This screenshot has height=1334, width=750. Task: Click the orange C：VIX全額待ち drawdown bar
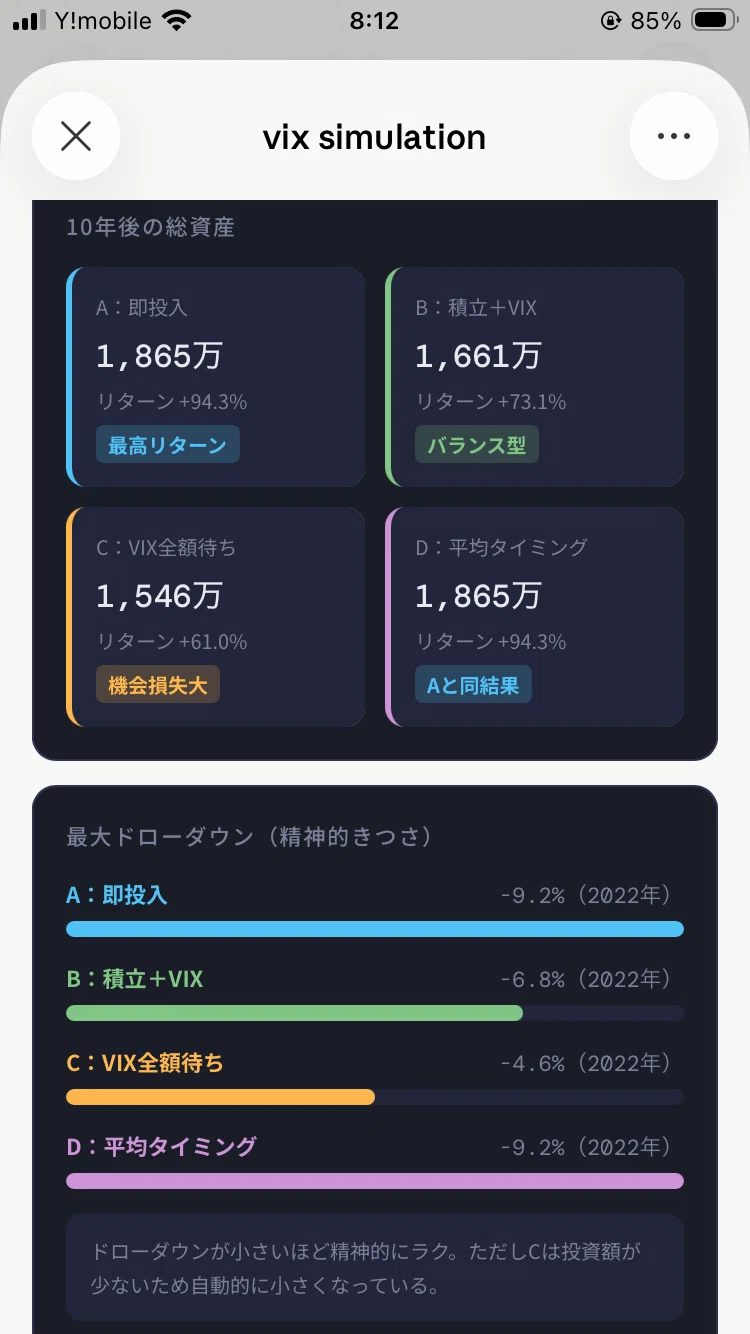tap(220, 1097)
